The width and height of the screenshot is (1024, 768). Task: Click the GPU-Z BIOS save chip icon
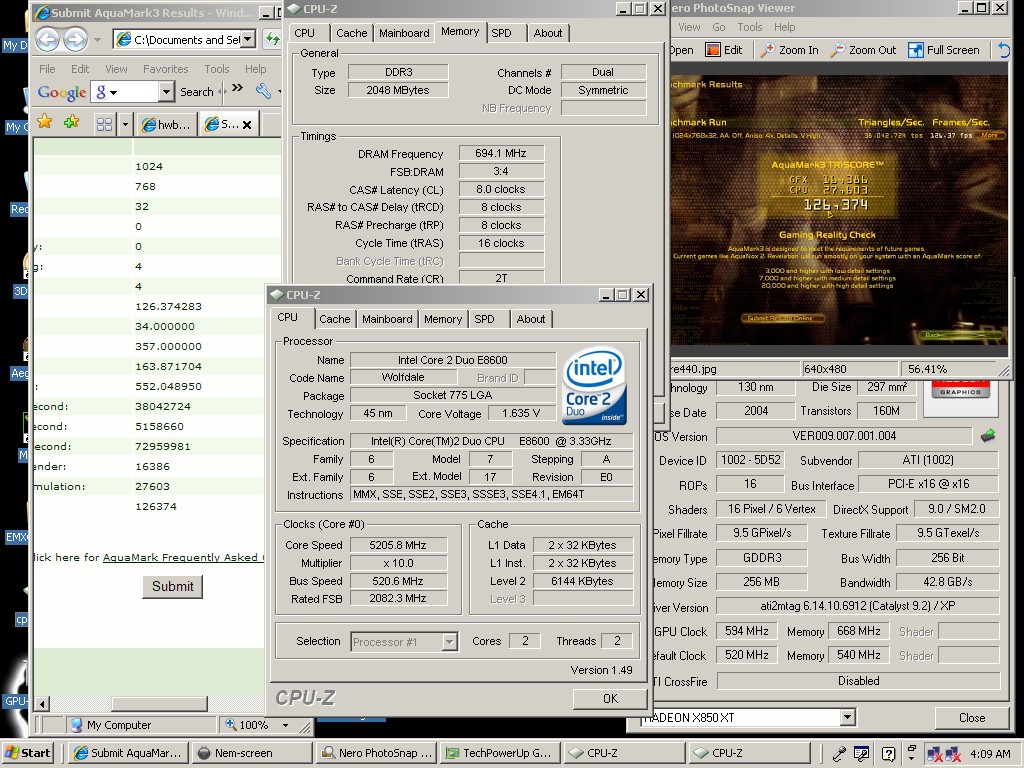pos(988,435)
